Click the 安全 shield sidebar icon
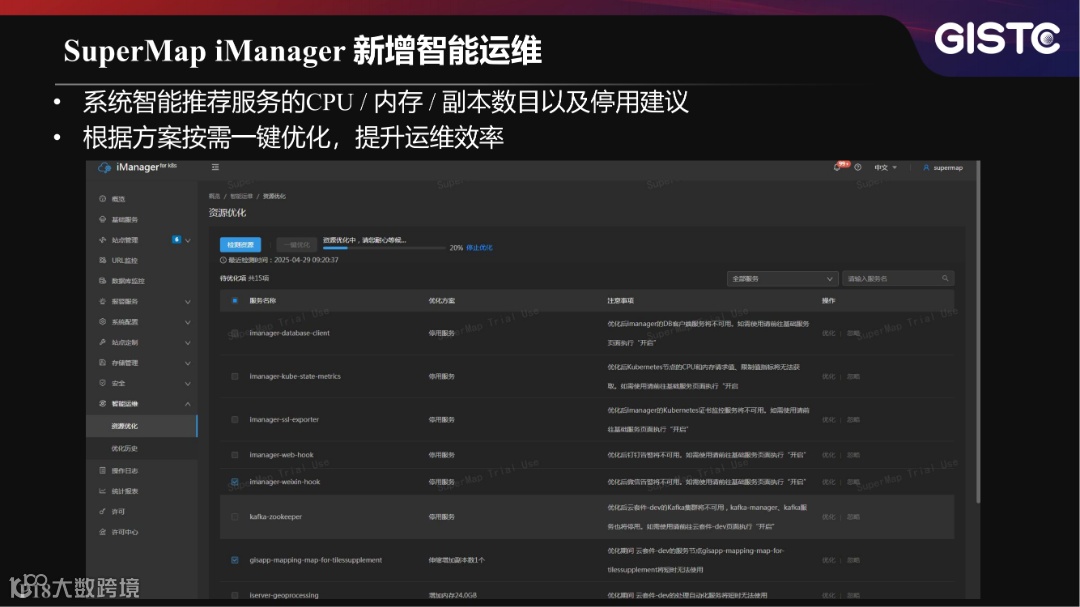The height and width of the screenshot is (607, 1080). coord(103,383)
